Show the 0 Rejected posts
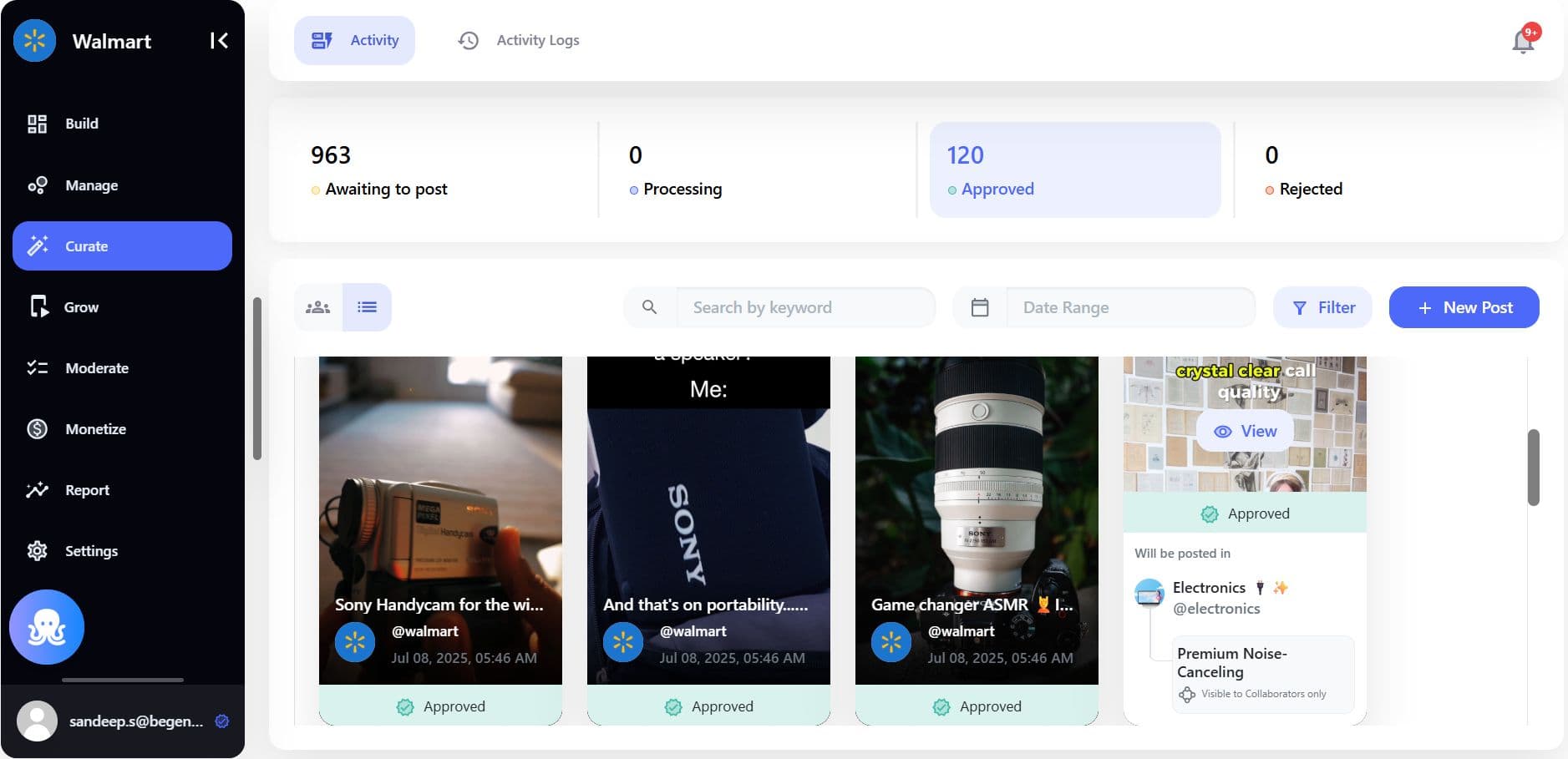Screen dimensions: 1568x759 (x=1393, y=170)
